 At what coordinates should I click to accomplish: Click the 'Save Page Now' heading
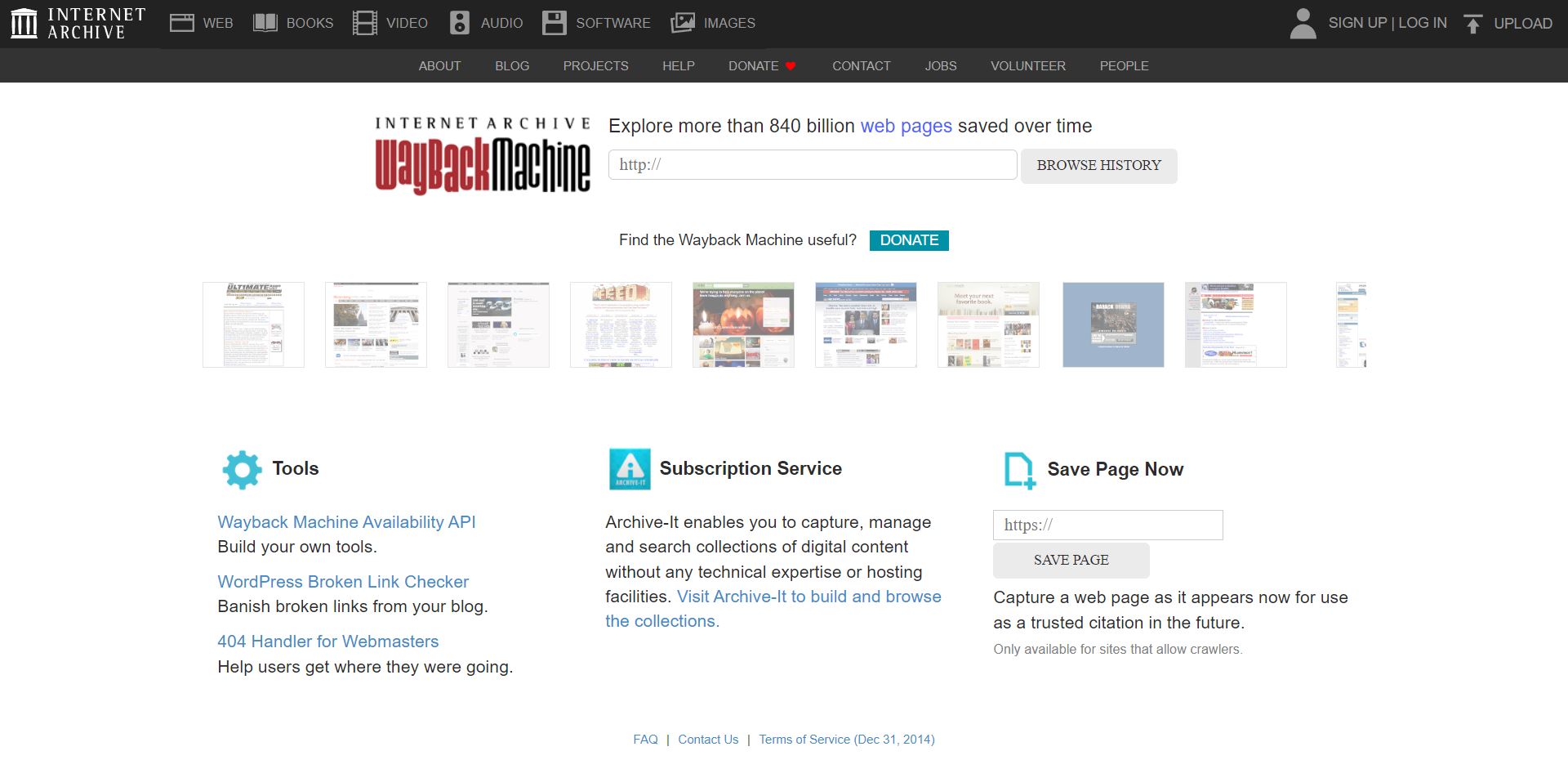(x=1115, y=469)
